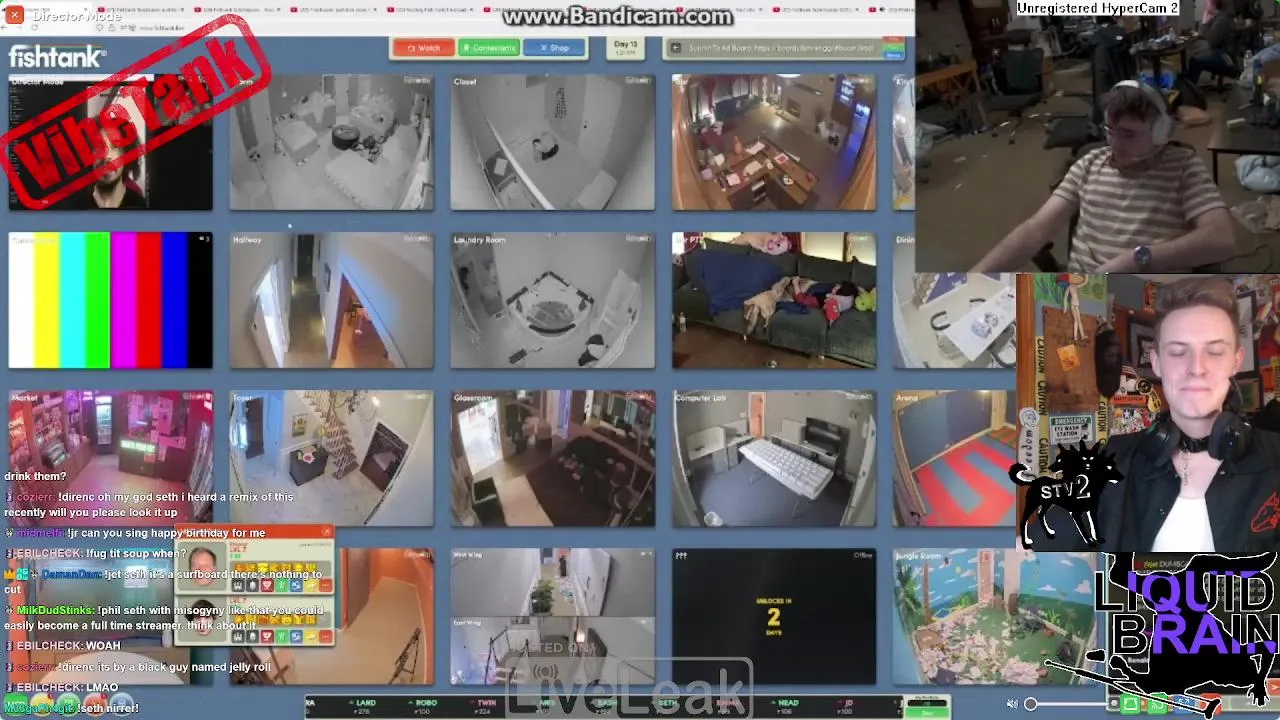Viewport: 1280px width, 720px height.
Task: Click the "UNLOCKS IN 2 DAYS" text
Action: click(773, 617)
